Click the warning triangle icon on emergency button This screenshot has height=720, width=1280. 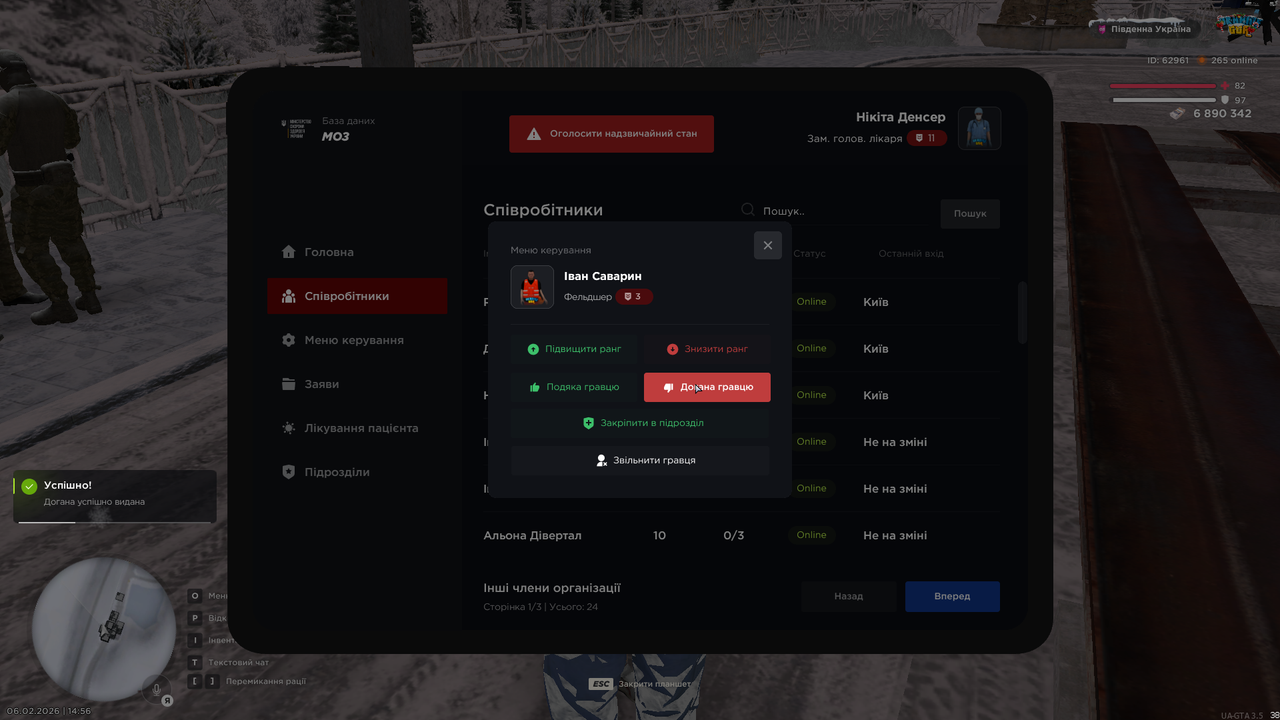pyautogui.click(x=534, y=134)
